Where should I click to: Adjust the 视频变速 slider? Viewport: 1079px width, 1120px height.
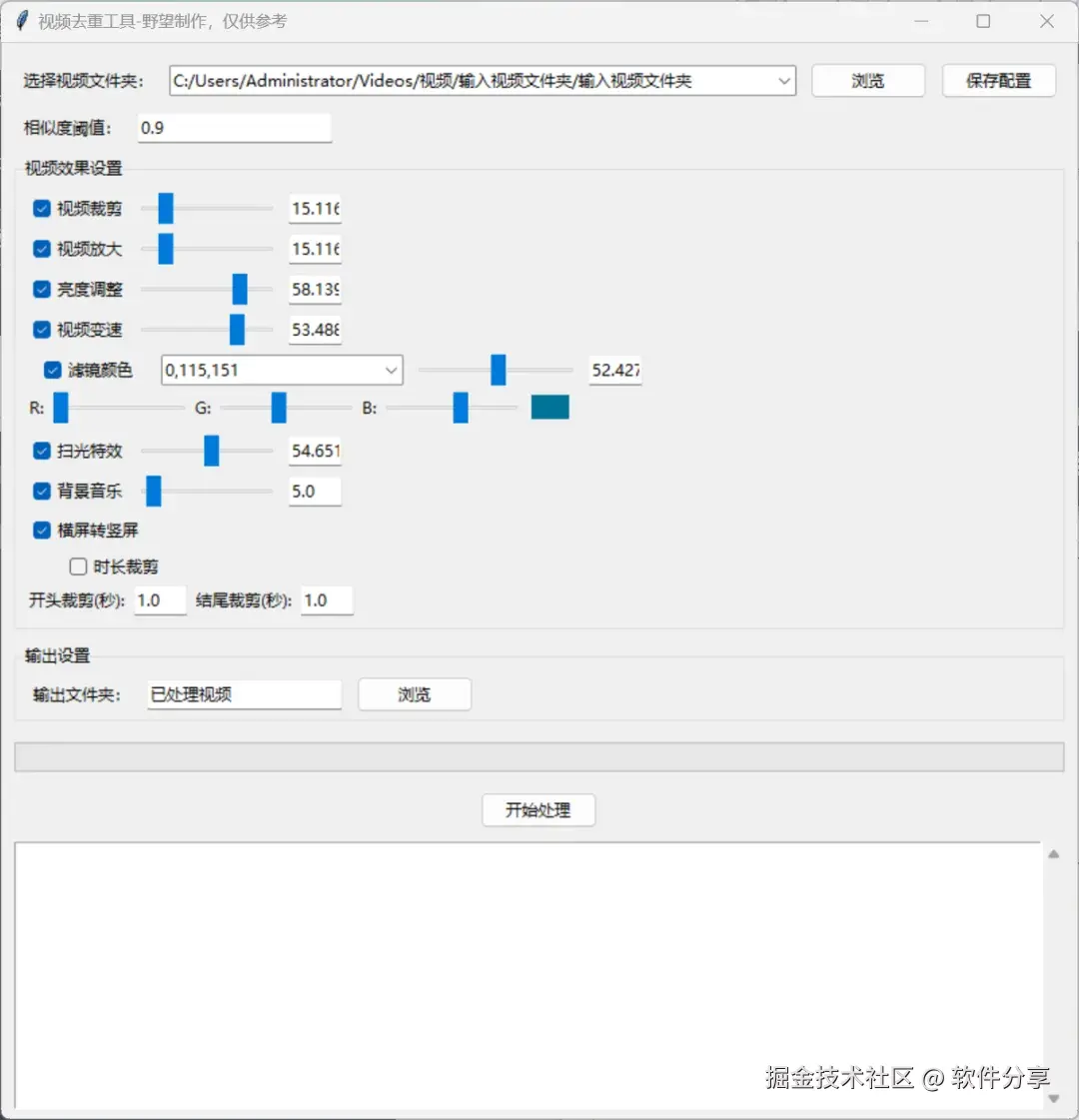[237, 329]
